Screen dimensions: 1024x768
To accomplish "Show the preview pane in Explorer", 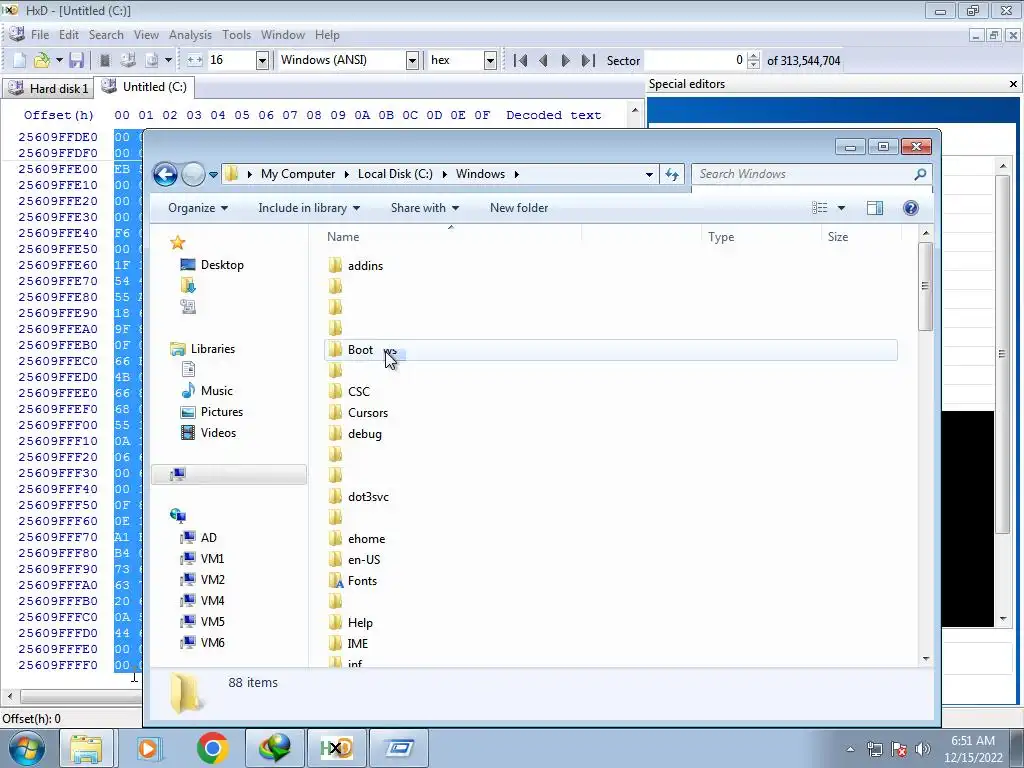I will point(874,208).
